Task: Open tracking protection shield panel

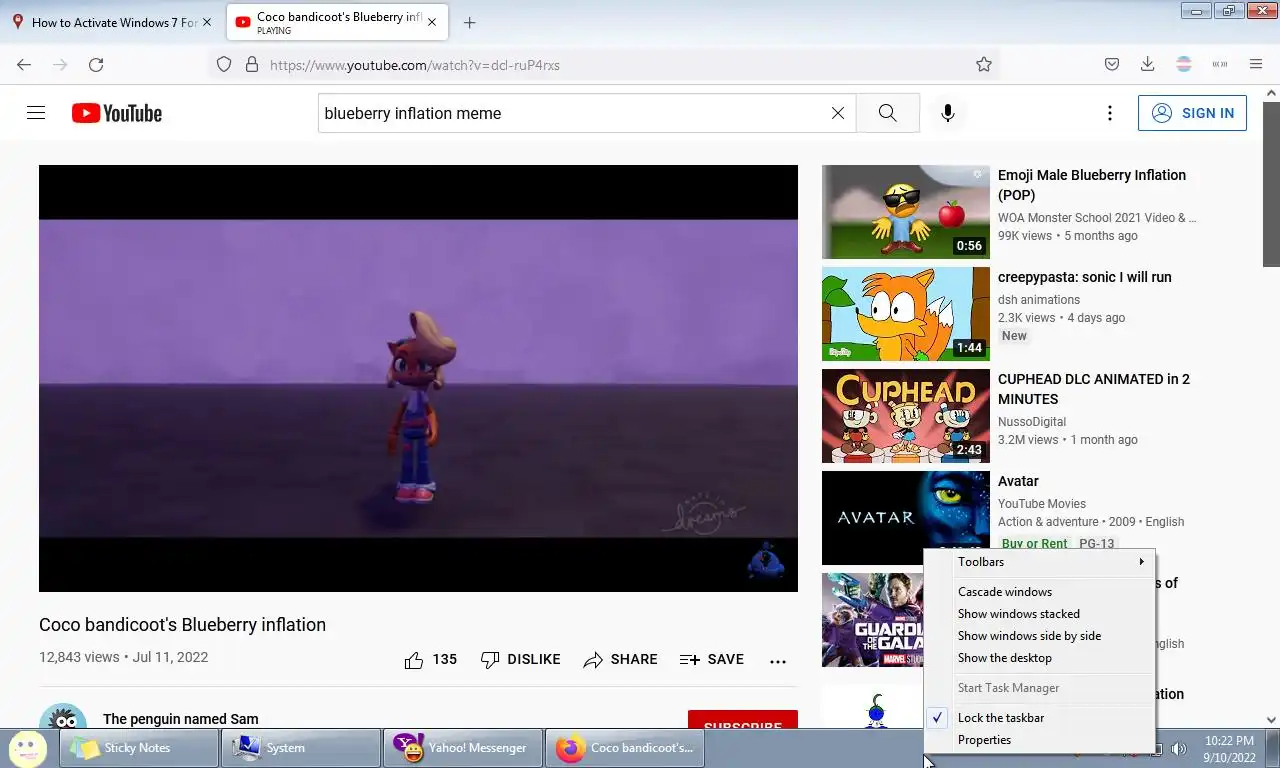Action: coord(224,64)
